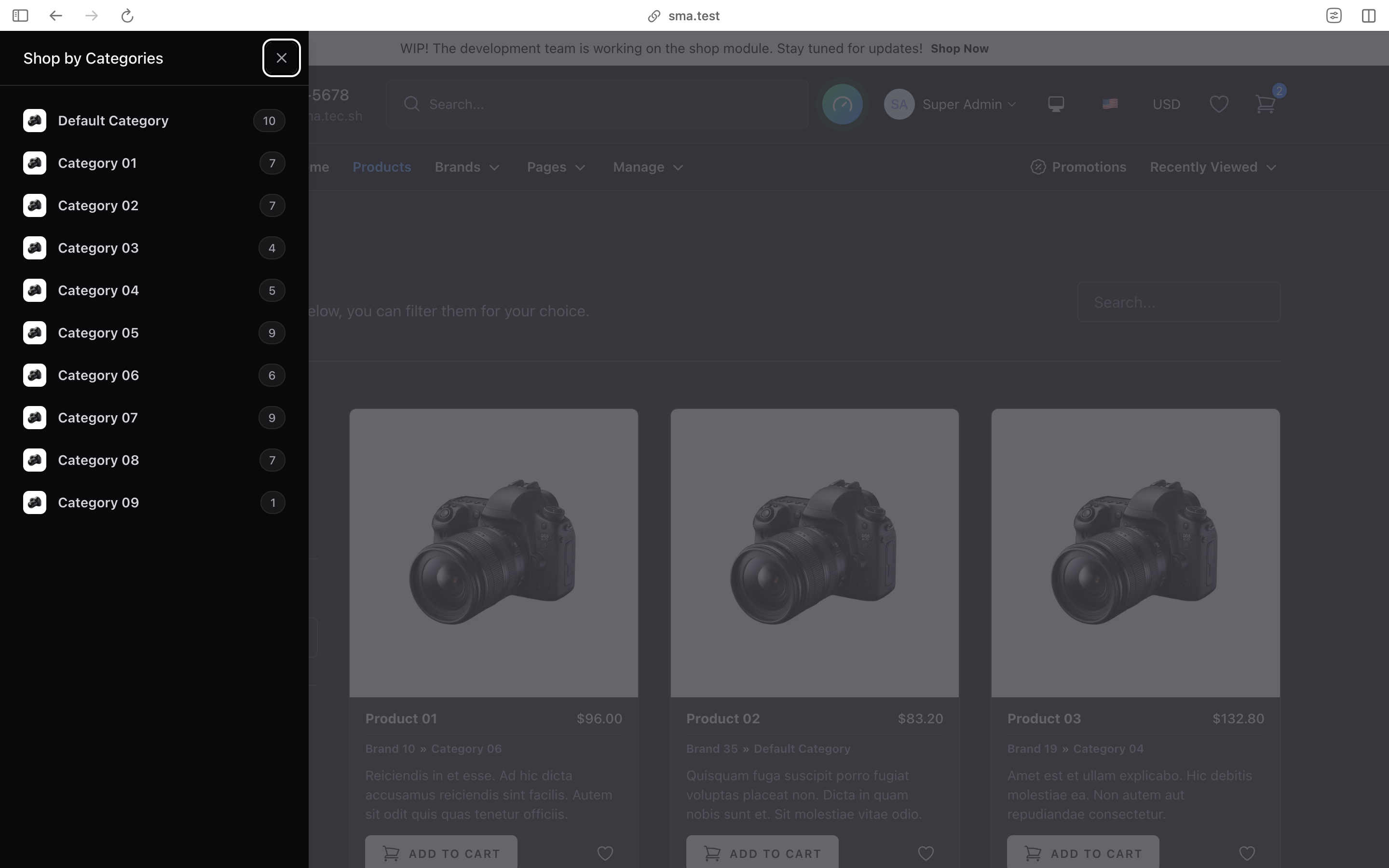
Task: Close the Shop by Categories panel
Action: pyautogui.click(x=281, y=58)
